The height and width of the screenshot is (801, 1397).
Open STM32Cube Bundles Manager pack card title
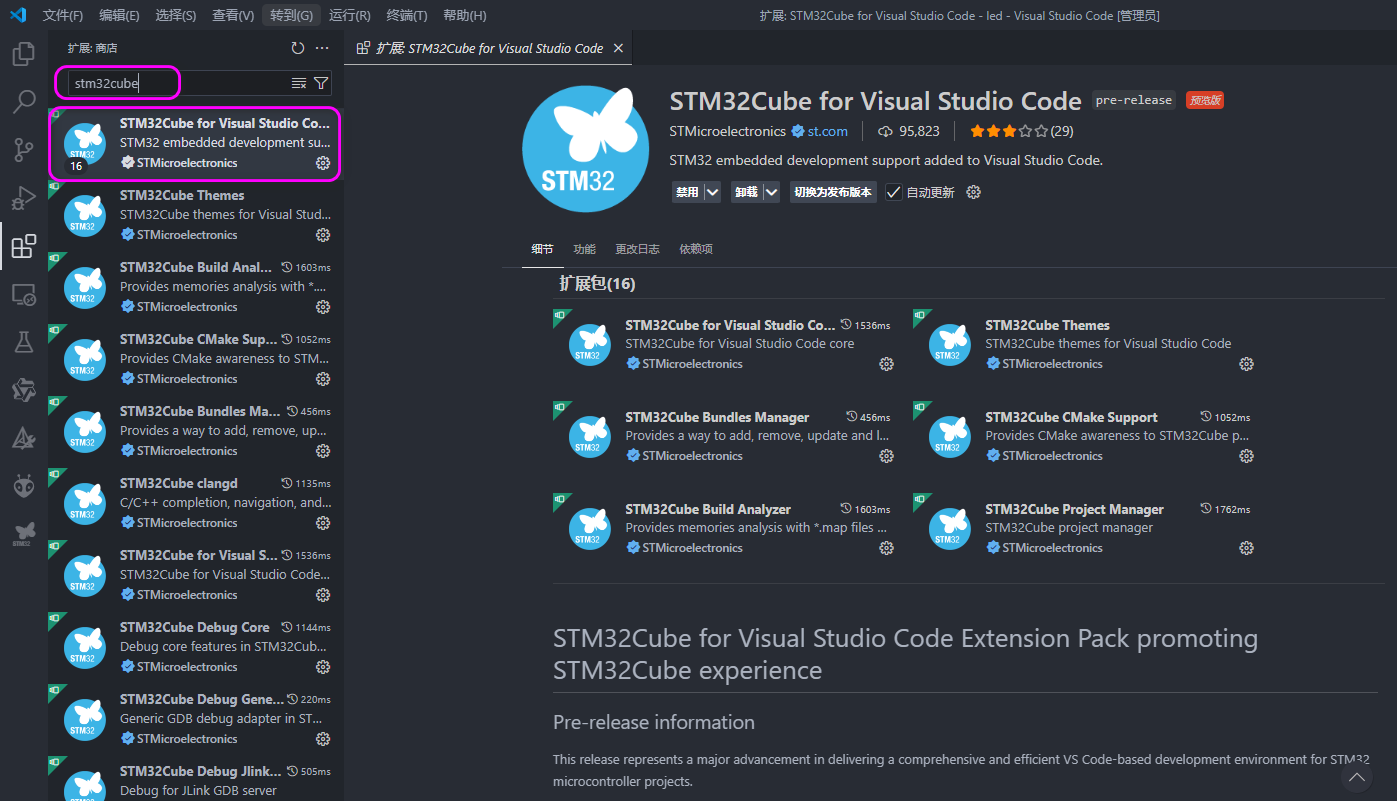[717, 417]
